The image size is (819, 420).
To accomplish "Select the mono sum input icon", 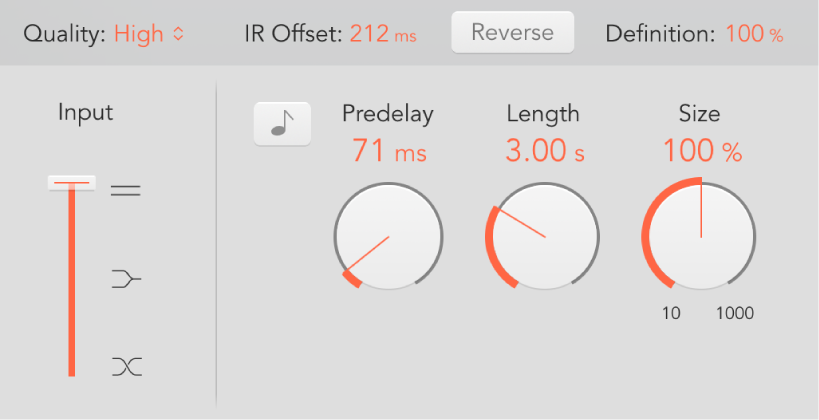I will pyautogui.click(x=126, y=279).
